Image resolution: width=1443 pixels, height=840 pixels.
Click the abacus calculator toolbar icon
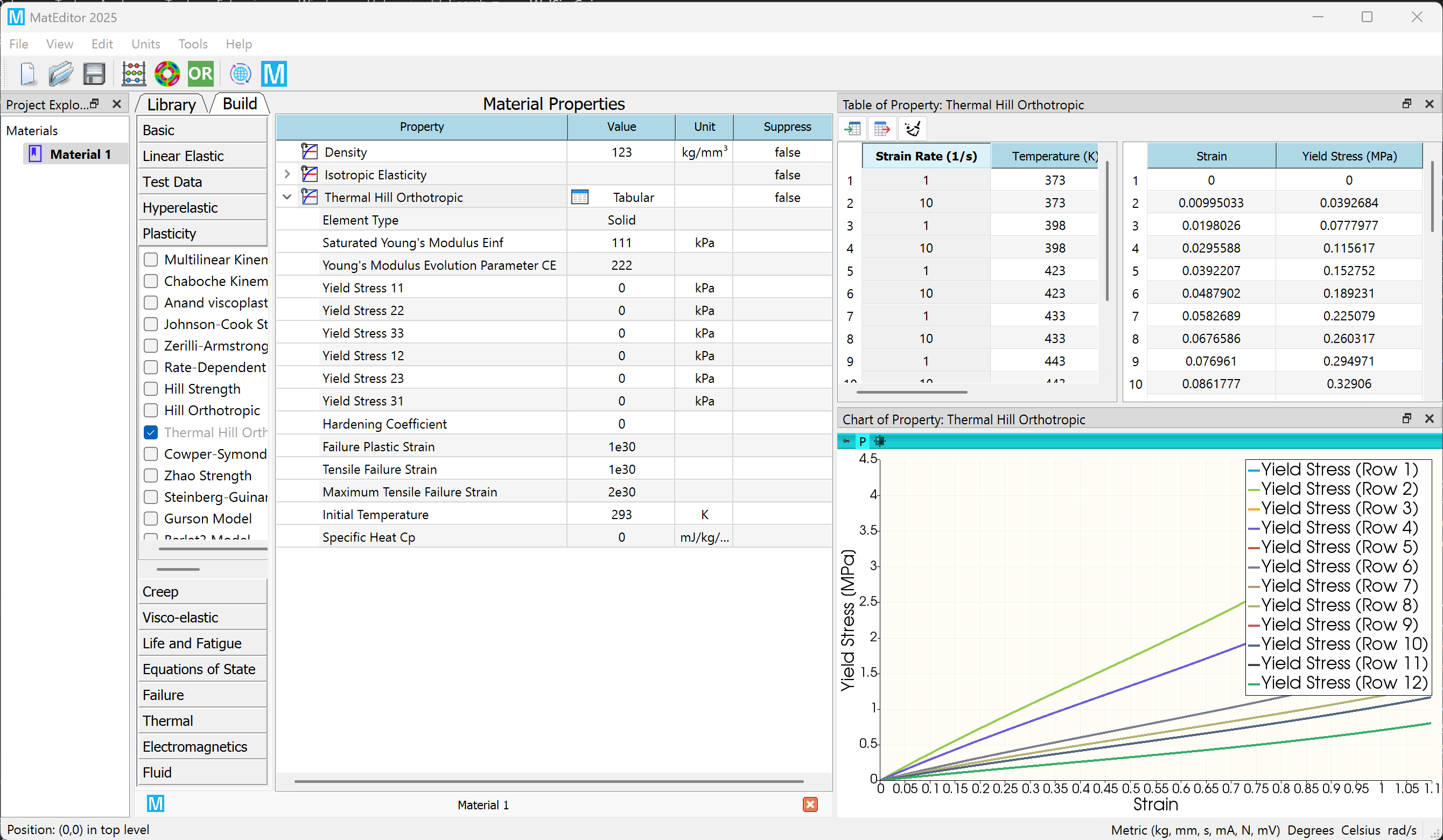(x=134, y=74)
